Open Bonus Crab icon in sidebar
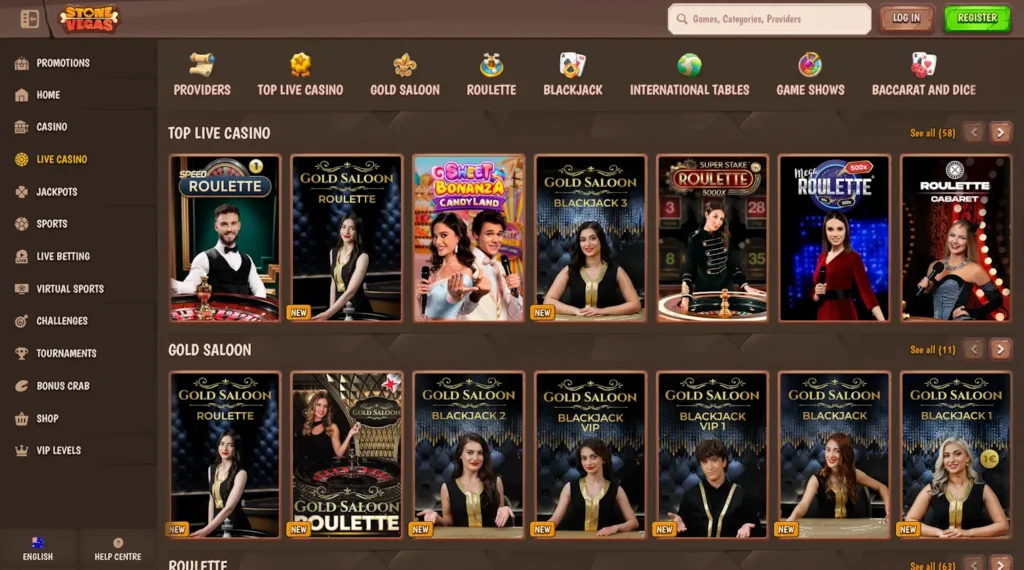 (22, 386)
